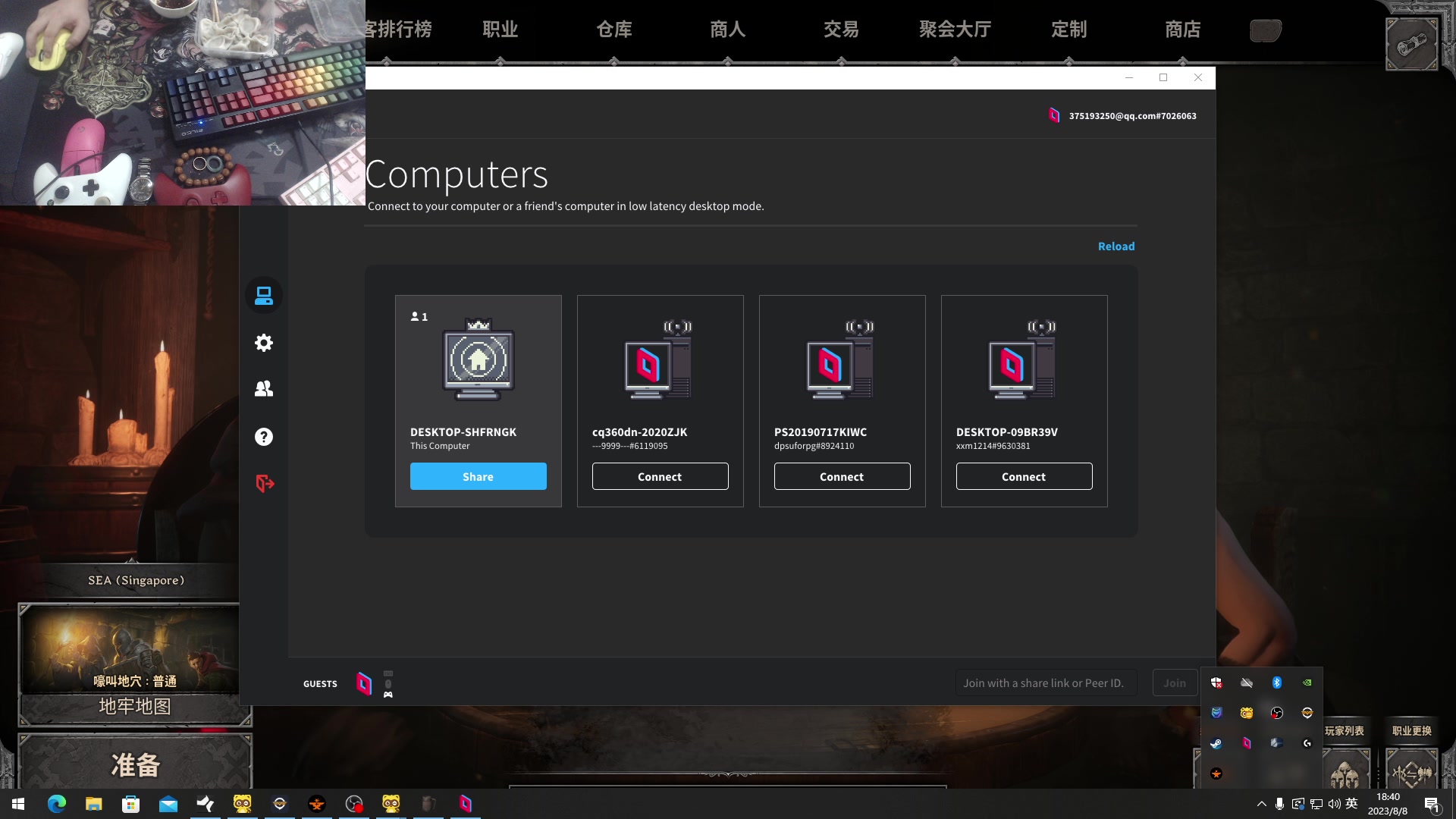Open the 定制 tab in game menu
This screenshot has width=1456, height=819.
(1069, 30)
